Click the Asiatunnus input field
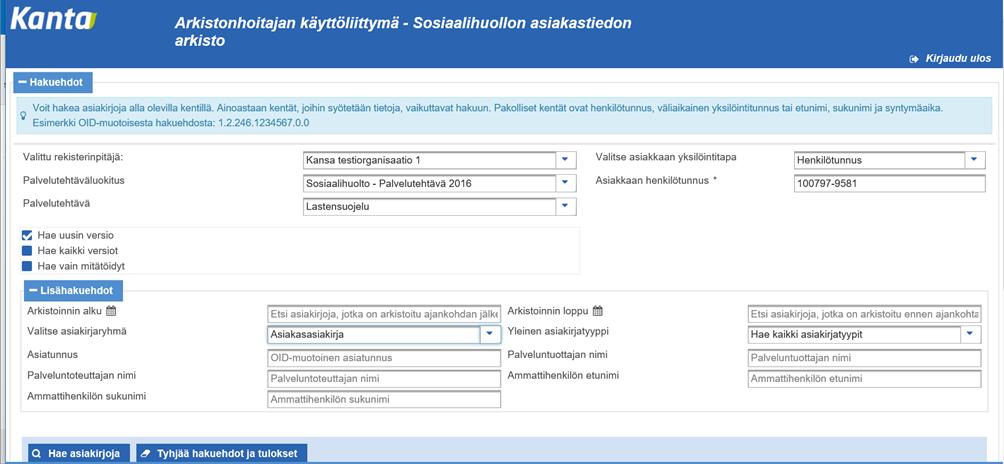This screenshot has height=464, width=1004. [384, 358]
